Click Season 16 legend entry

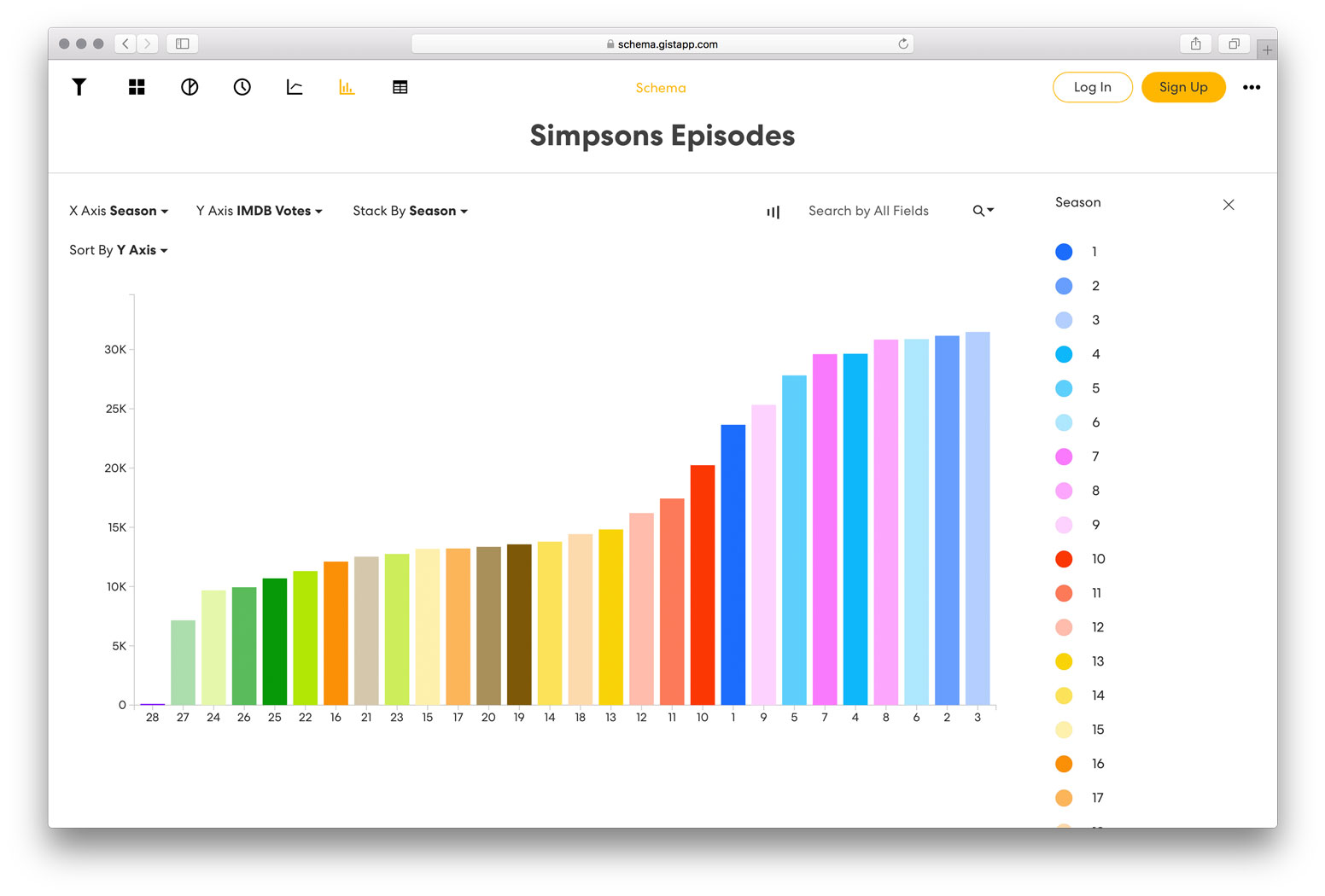pos(1080,764)
